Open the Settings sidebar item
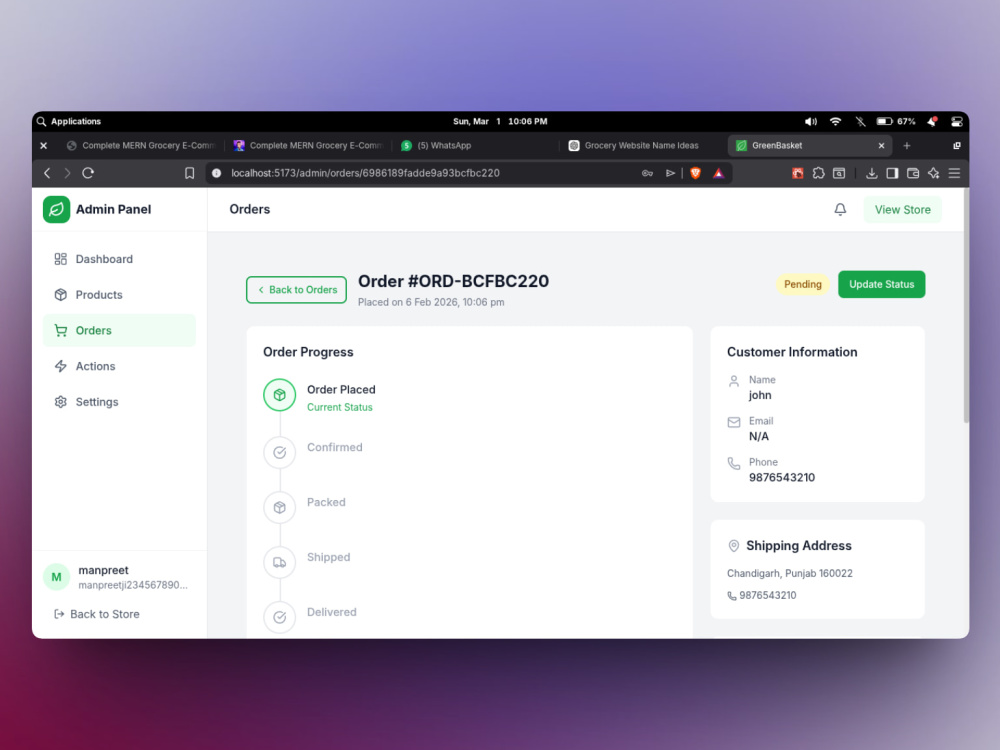The width and height of the screenshot is (1000, 750). point(119,402)
